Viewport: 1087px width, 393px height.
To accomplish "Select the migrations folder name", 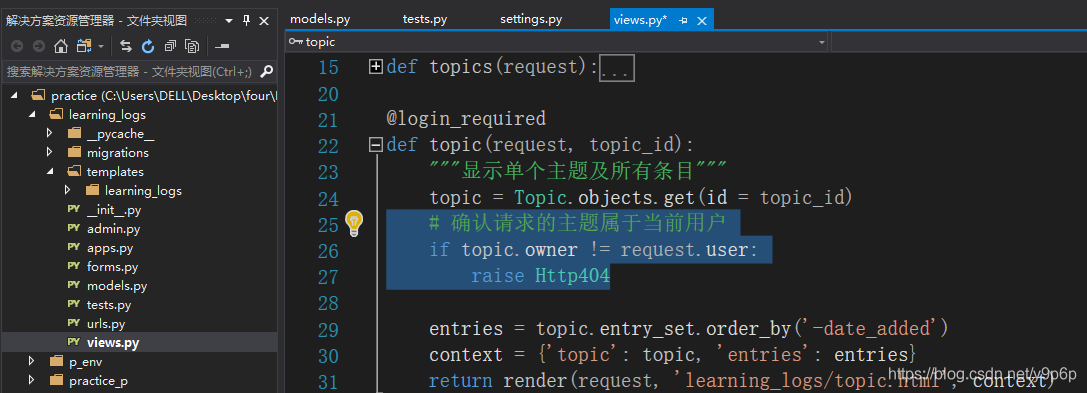I will [x=117, y=152].
